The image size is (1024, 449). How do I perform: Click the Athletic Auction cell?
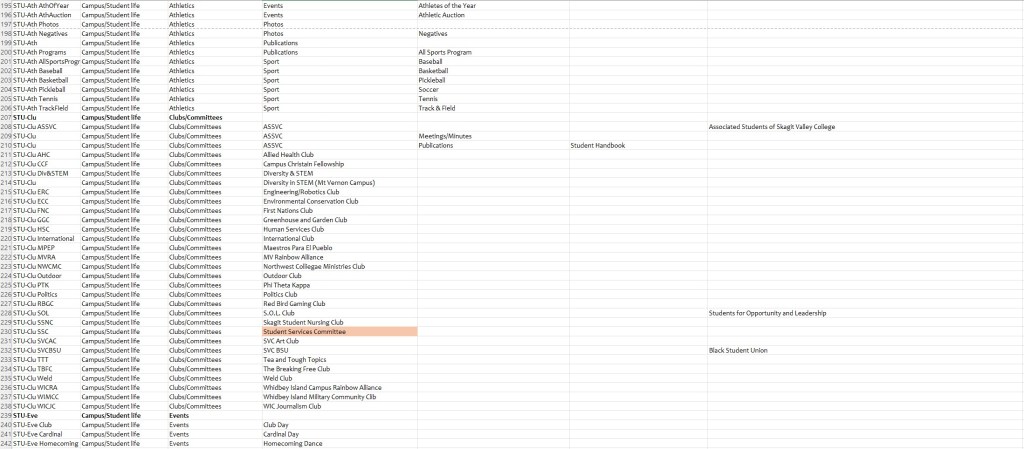click(x=442, y=15)
